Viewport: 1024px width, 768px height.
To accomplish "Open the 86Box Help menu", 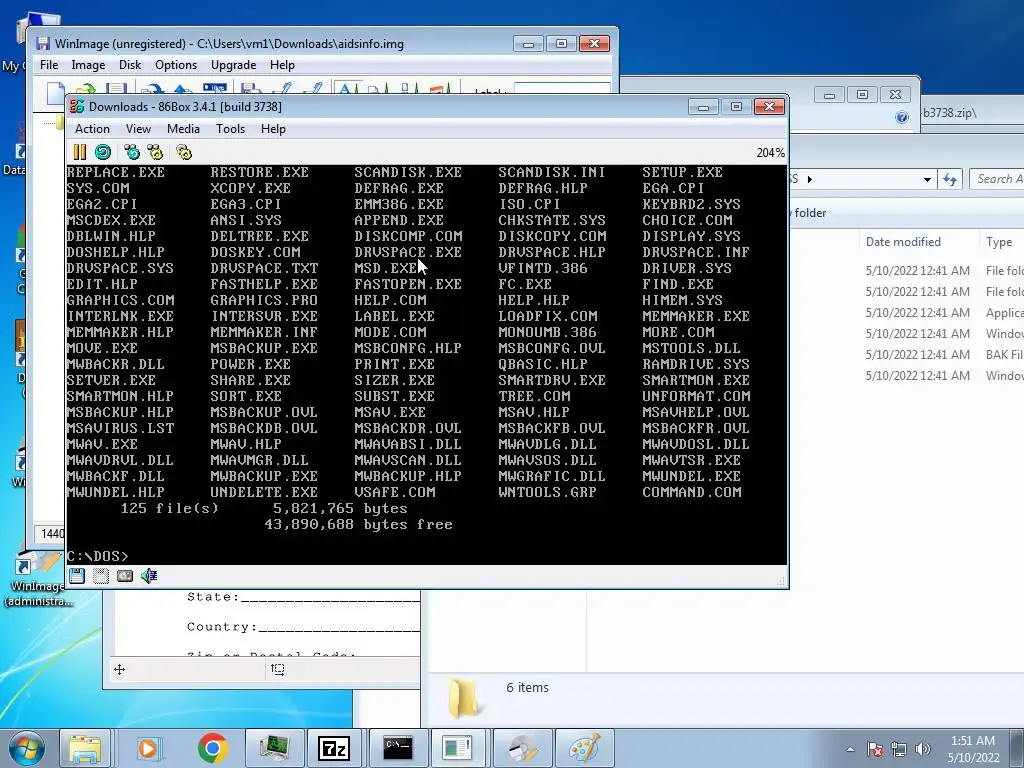I will pyautogui.click(x=273, y=129).
